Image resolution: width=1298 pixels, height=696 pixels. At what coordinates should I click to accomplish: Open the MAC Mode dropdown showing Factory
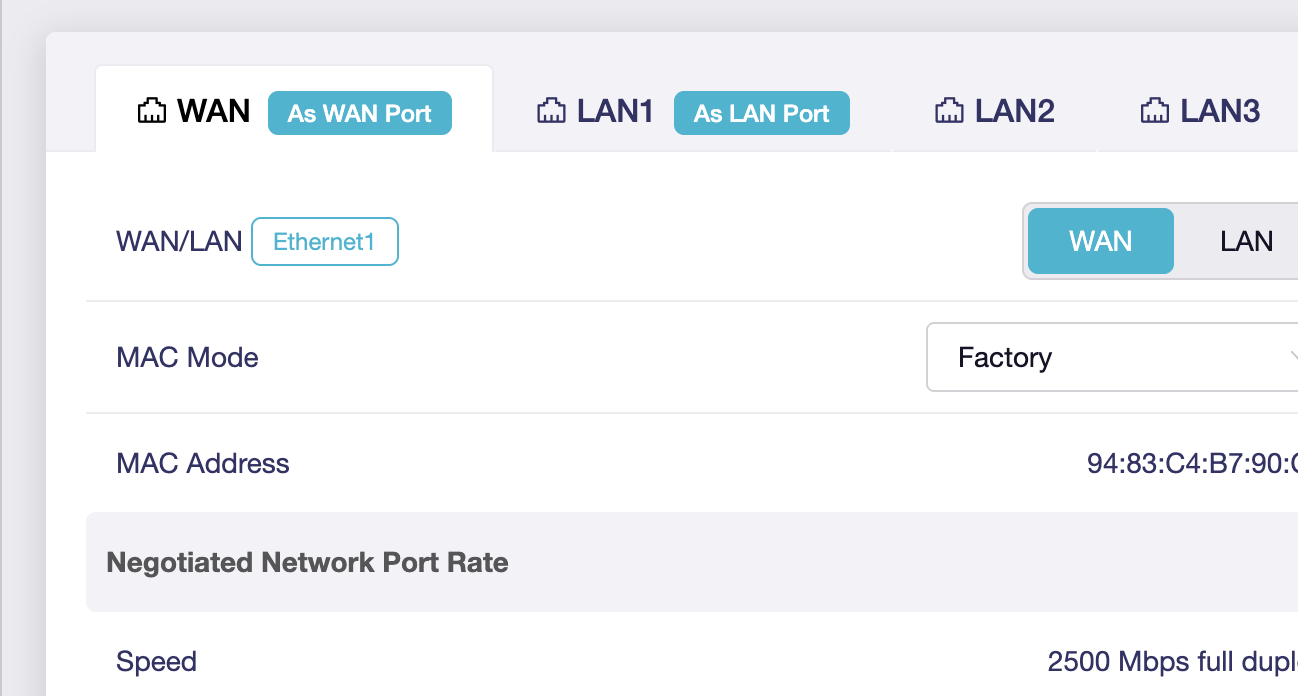[x=1100, y=357]
